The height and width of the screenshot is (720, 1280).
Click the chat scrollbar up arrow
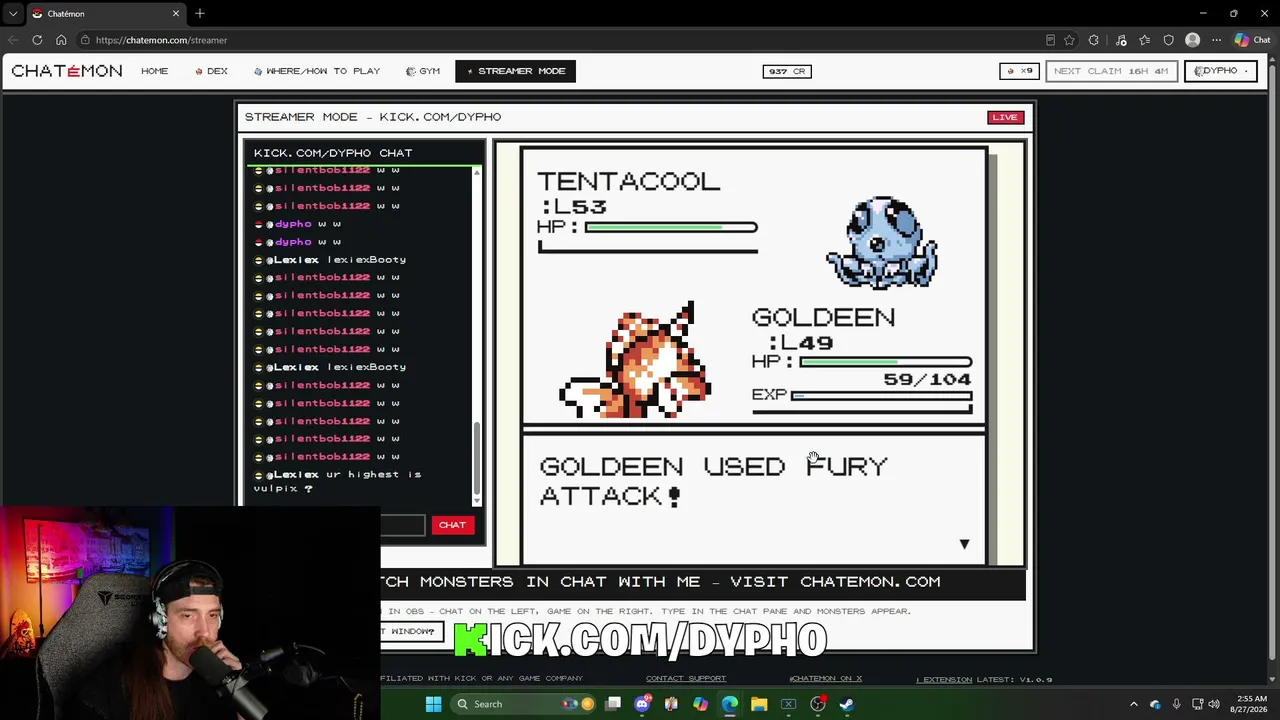[x=477, y=174]
